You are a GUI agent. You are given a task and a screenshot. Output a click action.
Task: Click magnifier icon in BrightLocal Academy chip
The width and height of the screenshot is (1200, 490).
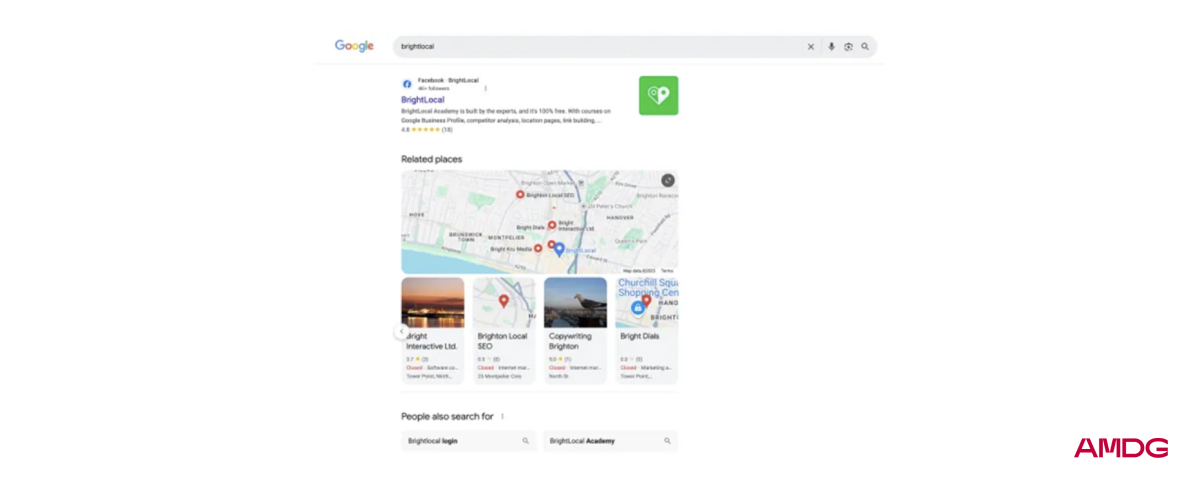[668, 440]
